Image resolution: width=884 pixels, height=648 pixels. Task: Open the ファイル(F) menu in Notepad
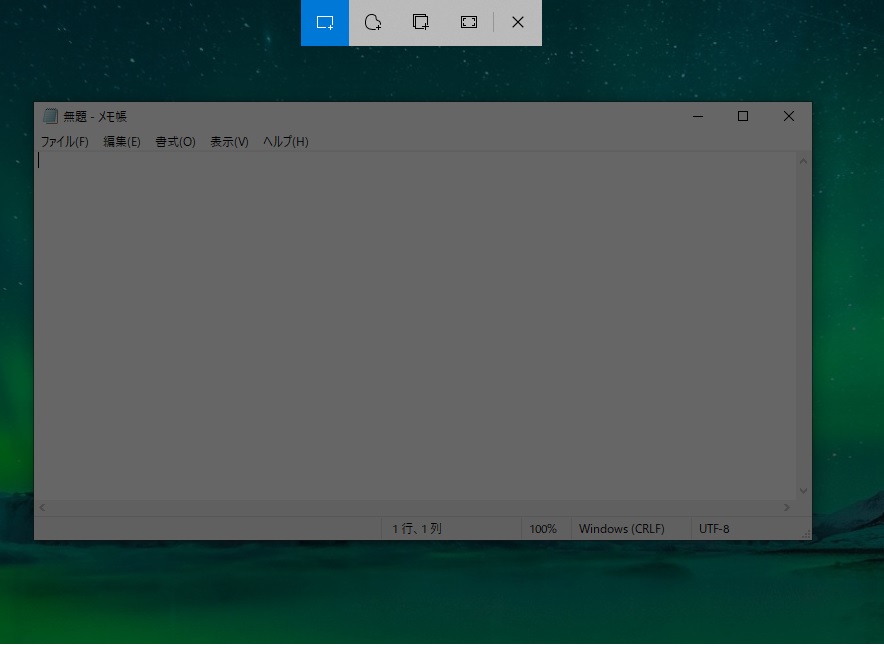(65, 142)
